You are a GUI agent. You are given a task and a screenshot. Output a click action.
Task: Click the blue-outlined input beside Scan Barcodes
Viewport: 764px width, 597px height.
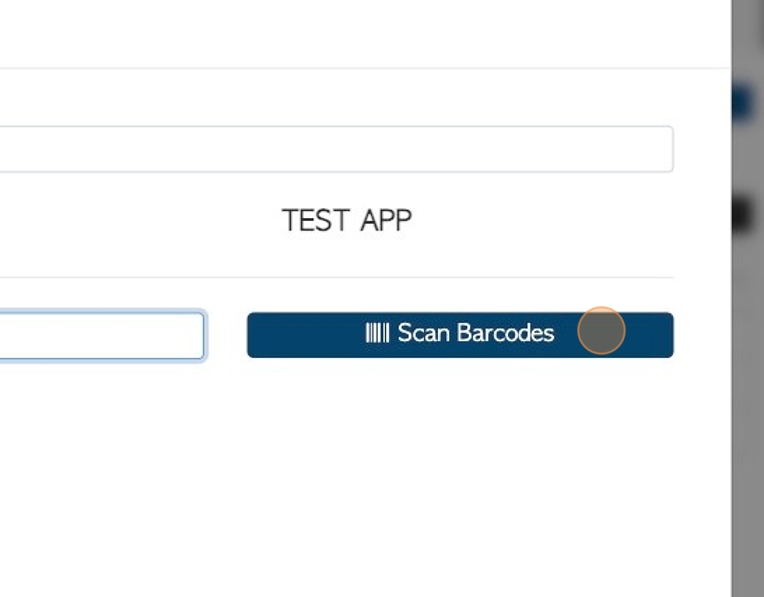pyautogui.click(x=102, y=335)
